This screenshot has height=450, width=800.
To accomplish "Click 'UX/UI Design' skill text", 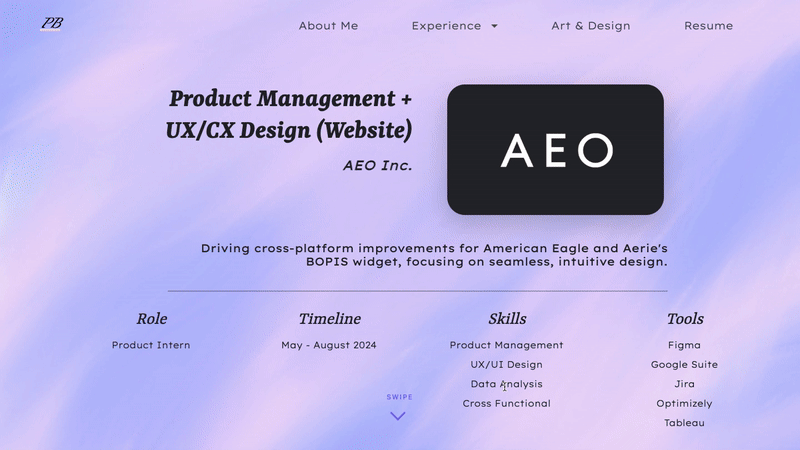I will point(506,365).
